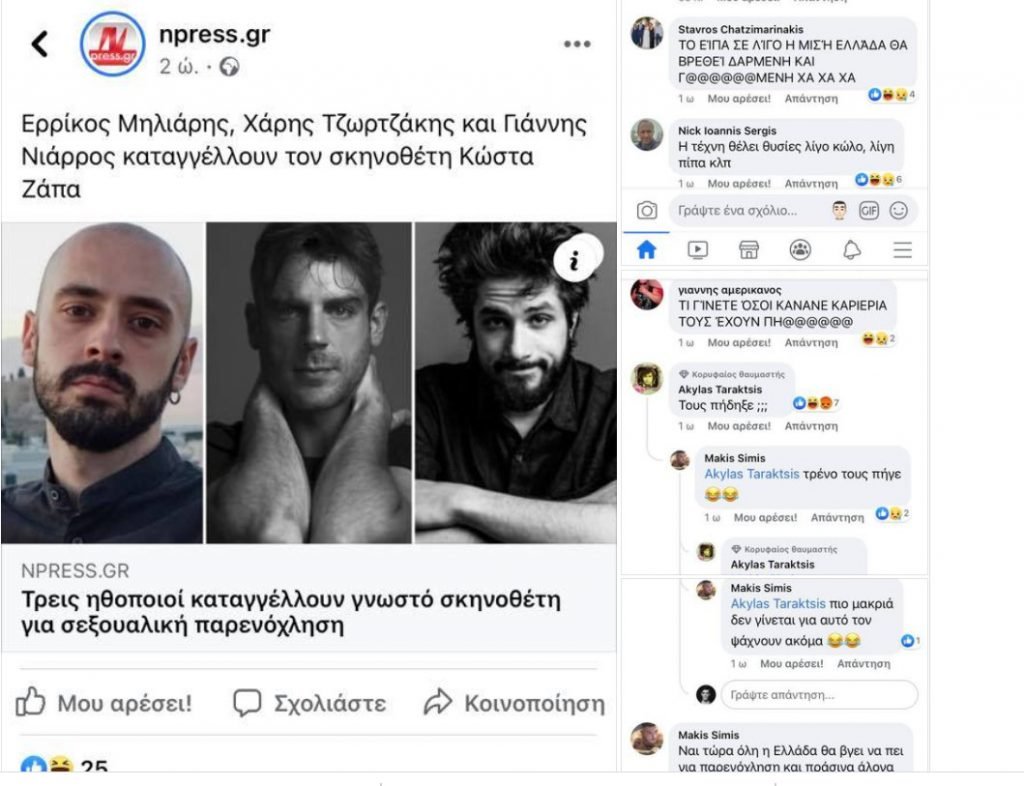Go back using the left arrow icon
This screenshot has width=1024, height=786.
[x=40, y=44]
